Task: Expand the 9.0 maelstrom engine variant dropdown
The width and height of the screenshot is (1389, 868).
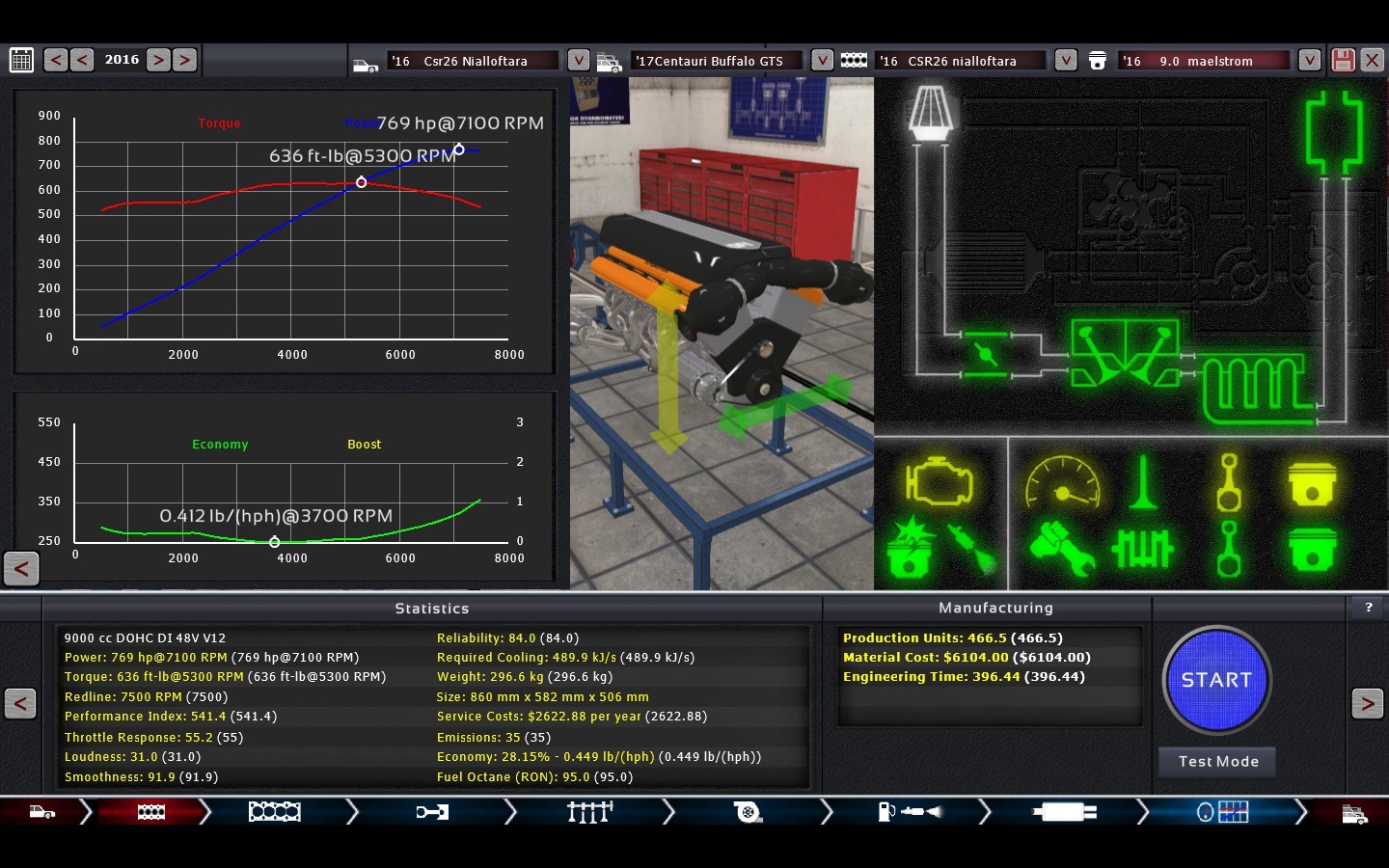Action: tap(1309, 61)
